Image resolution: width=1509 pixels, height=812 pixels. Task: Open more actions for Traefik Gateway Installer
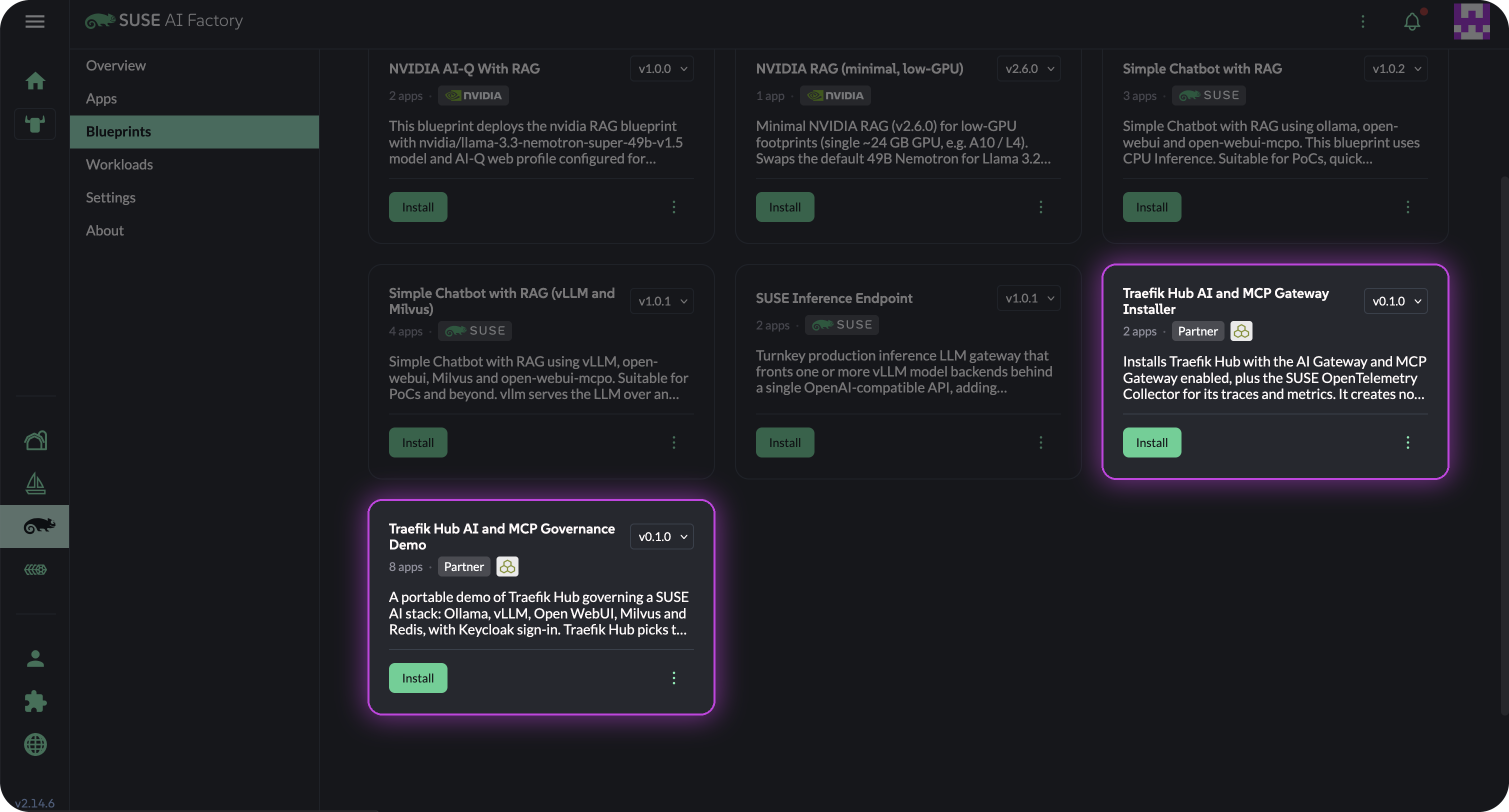click(1407, 442)
